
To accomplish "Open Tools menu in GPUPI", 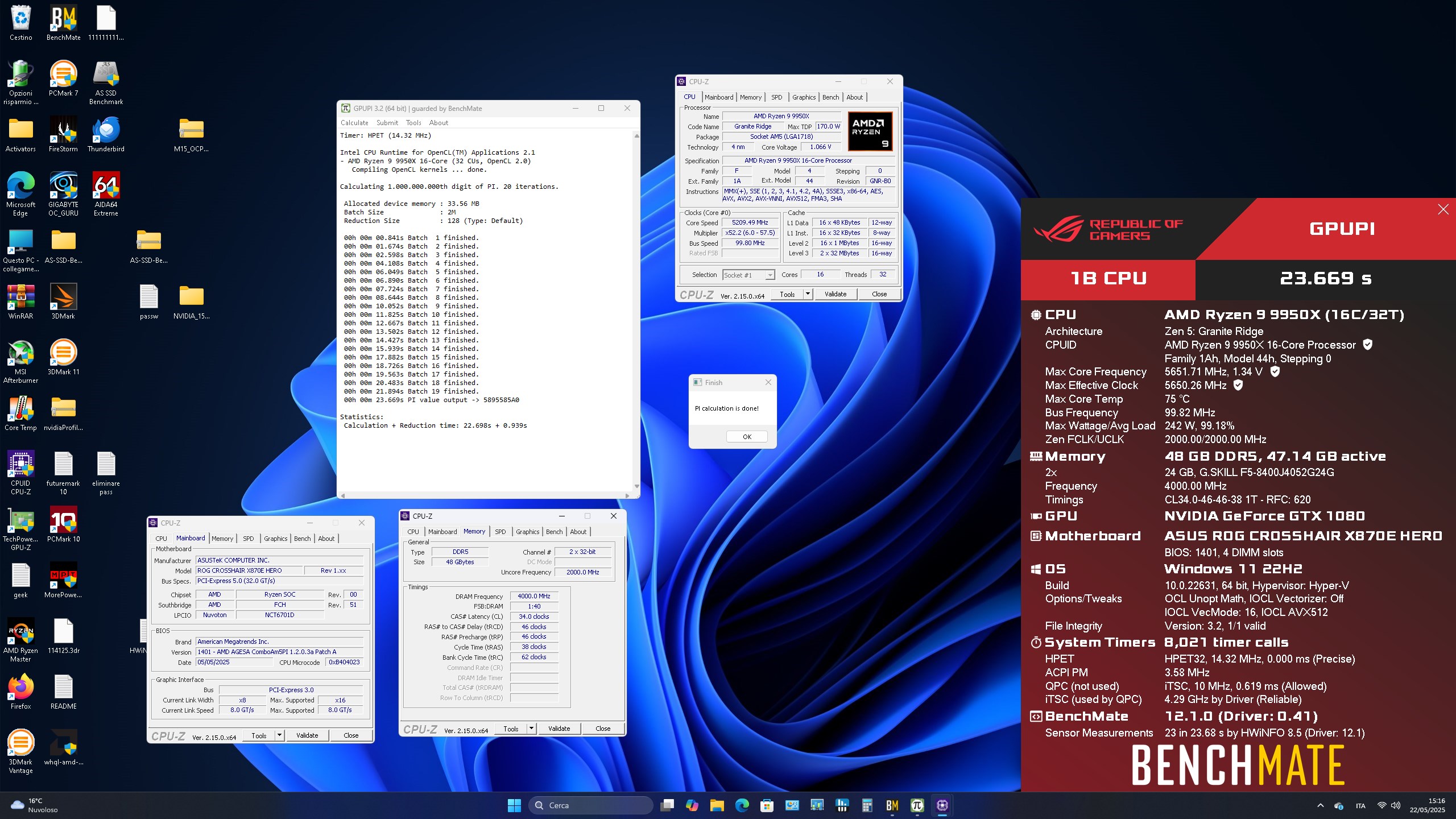I will tap(413, 123).
